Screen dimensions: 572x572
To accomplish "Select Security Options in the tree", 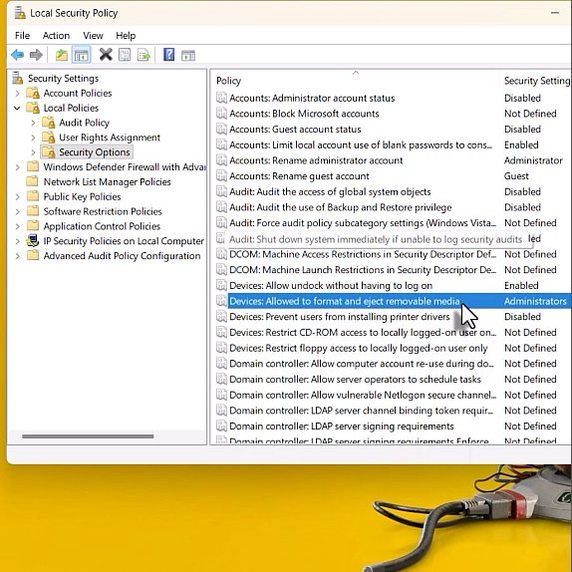I will (x=94, y=152).
